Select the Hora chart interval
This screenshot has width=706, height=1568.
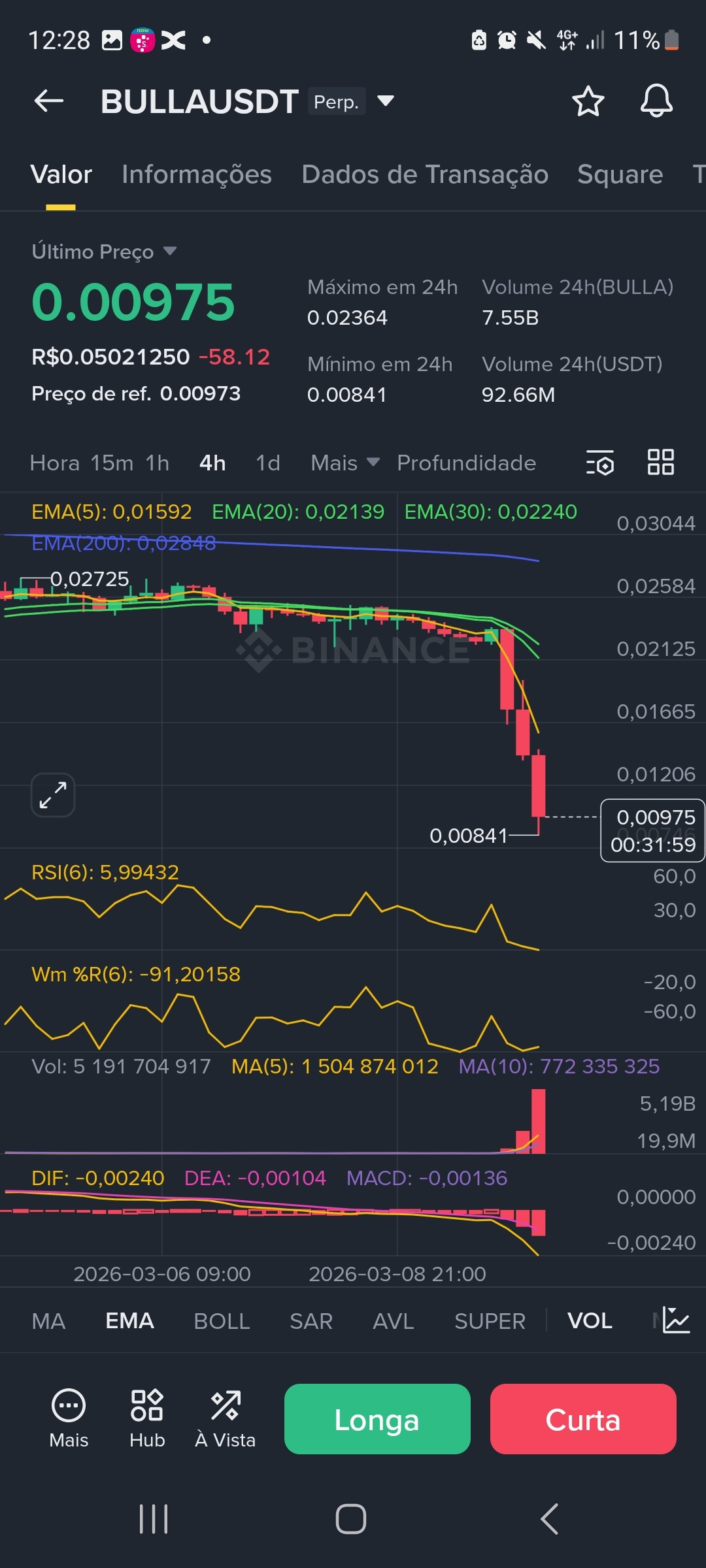55,463
